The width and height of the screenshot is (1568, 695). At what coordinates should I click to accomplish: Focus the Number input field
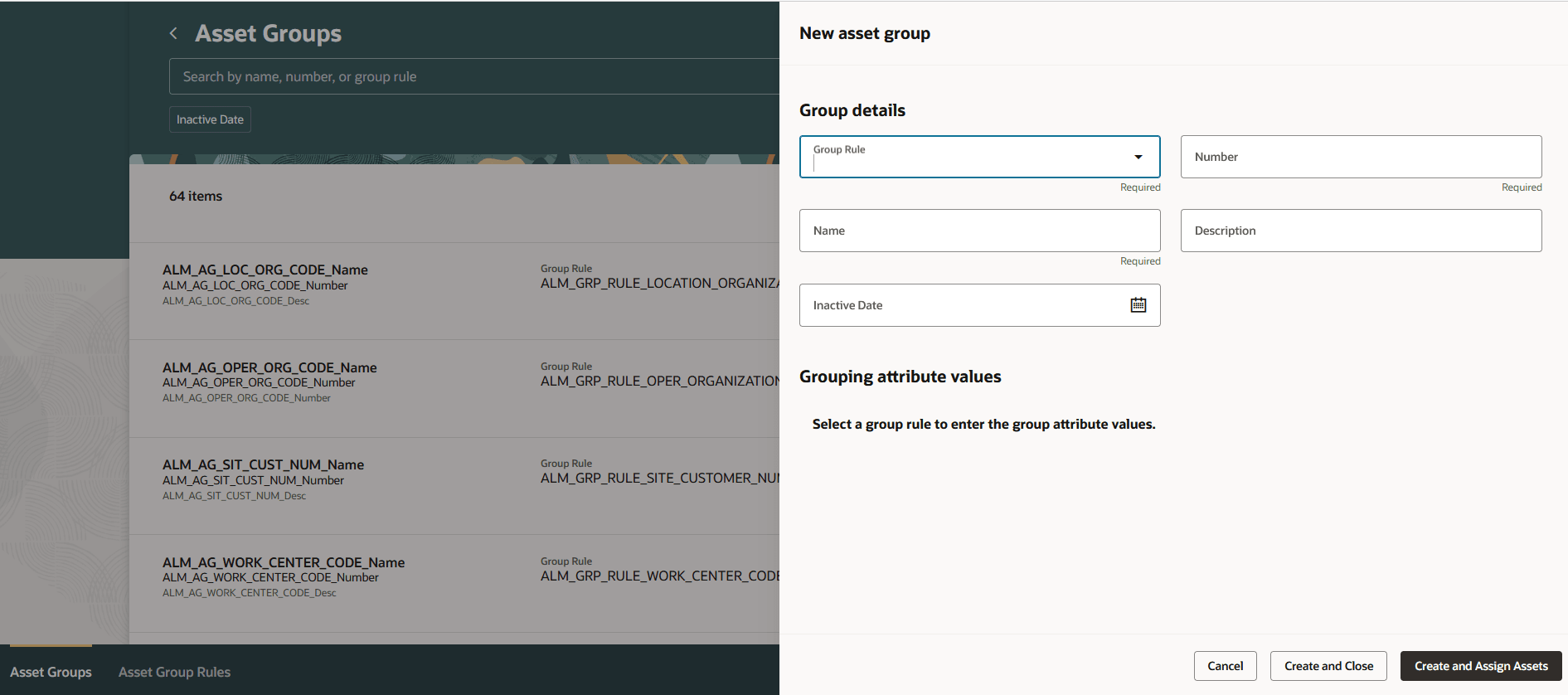1360,157
